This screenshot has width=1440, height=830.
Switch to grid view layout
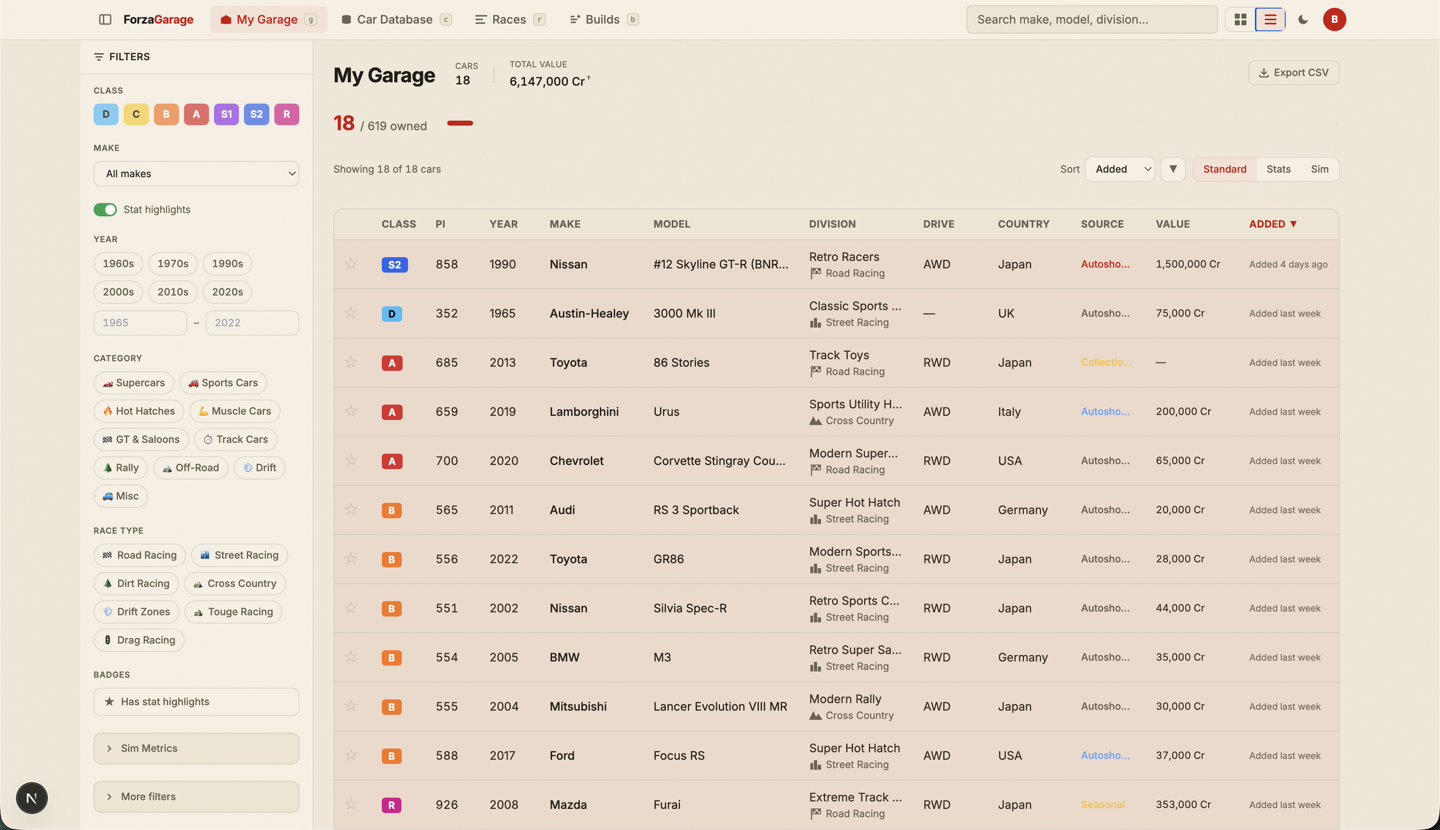click(1240, 19)
